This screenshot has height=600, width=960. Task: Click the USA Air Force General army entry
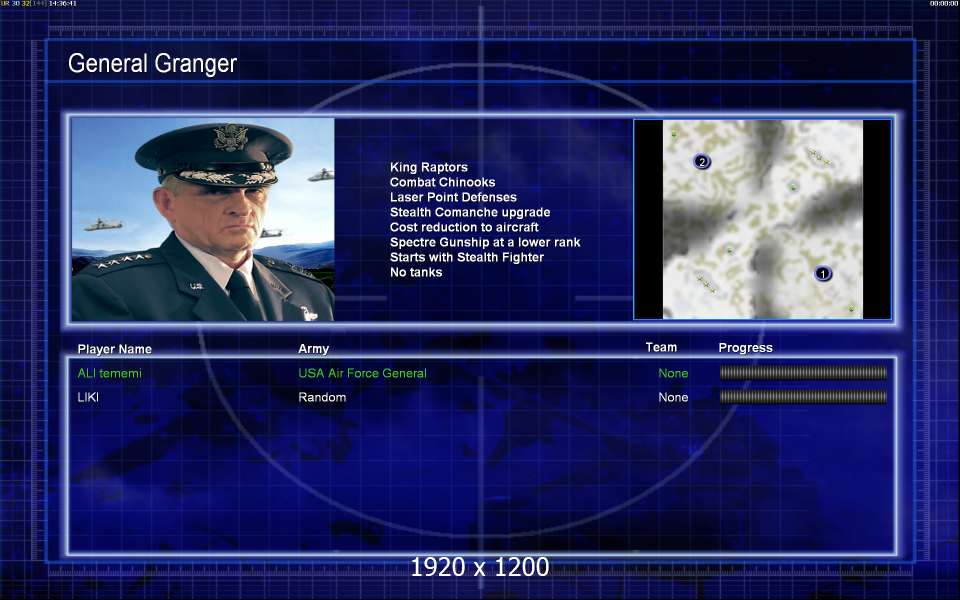tap(362, 373)
